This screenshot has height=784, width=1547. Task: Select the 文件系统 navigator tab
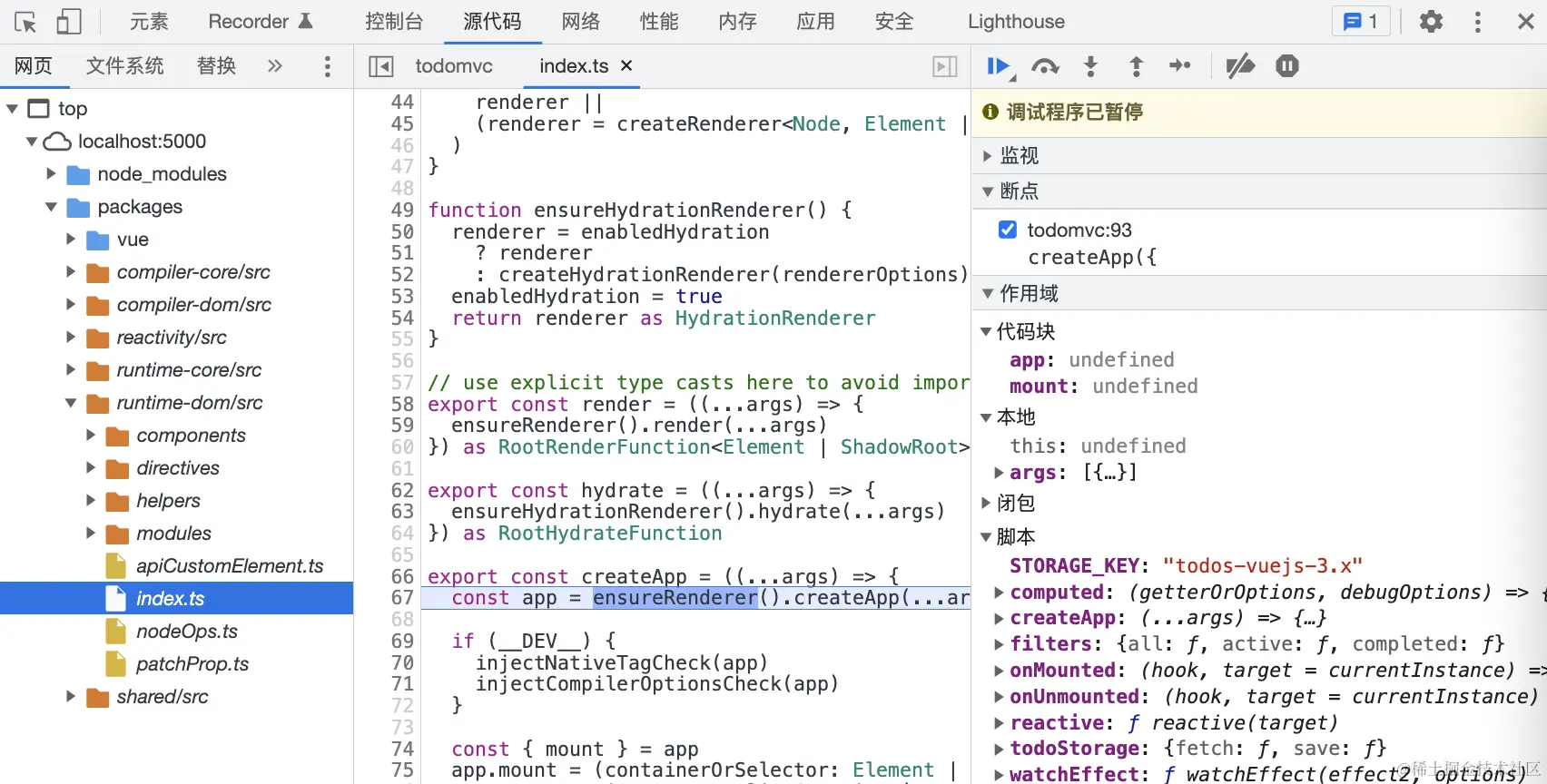[x=125, y=66]
